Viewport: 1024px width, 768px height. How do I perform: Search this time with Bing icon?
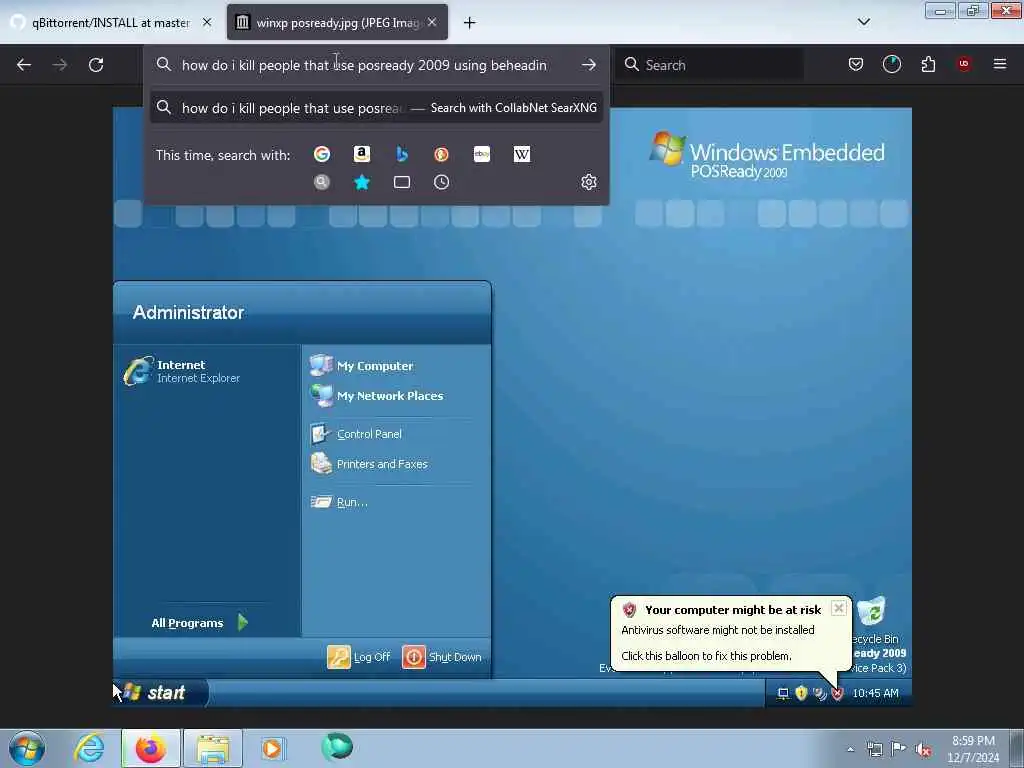pos(402,154)
